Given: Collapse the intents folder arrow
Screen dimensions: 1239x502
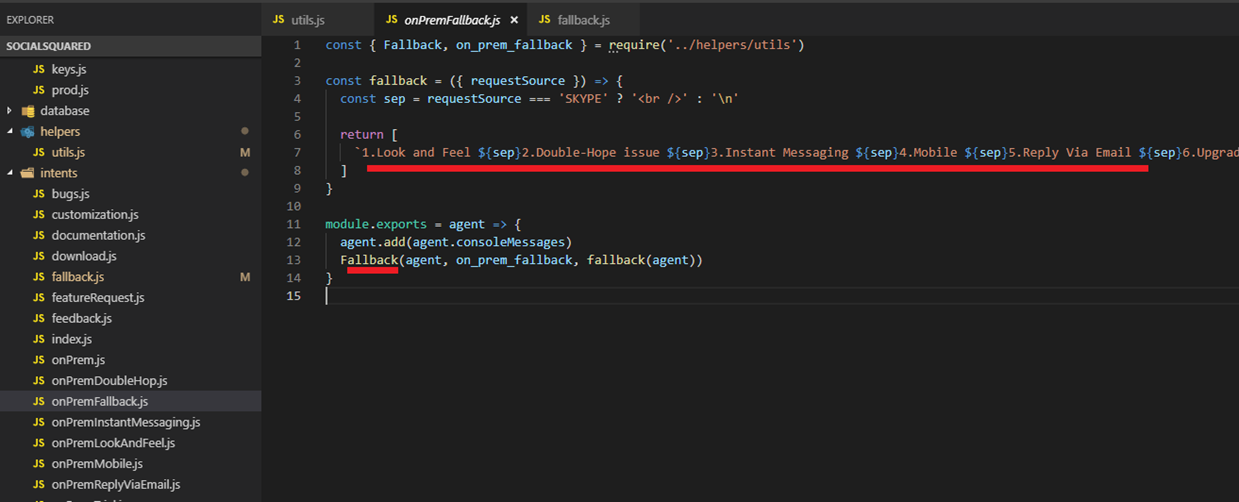Looking at the screenshot, I should click(x=10, y=173).
